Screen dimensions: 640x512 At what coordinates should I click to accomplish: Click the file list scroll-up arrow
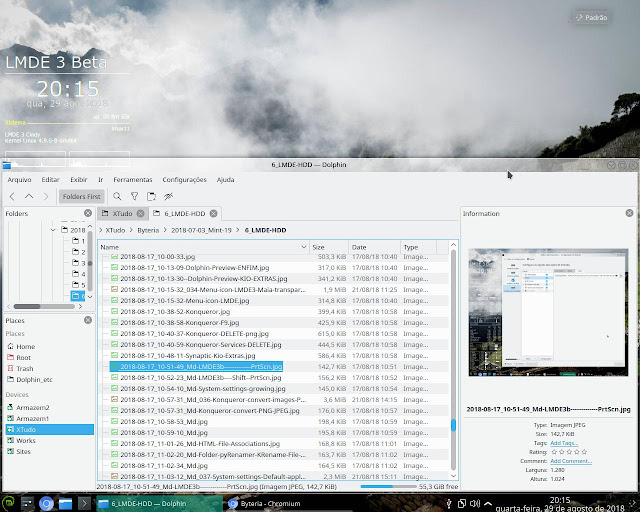453,245
